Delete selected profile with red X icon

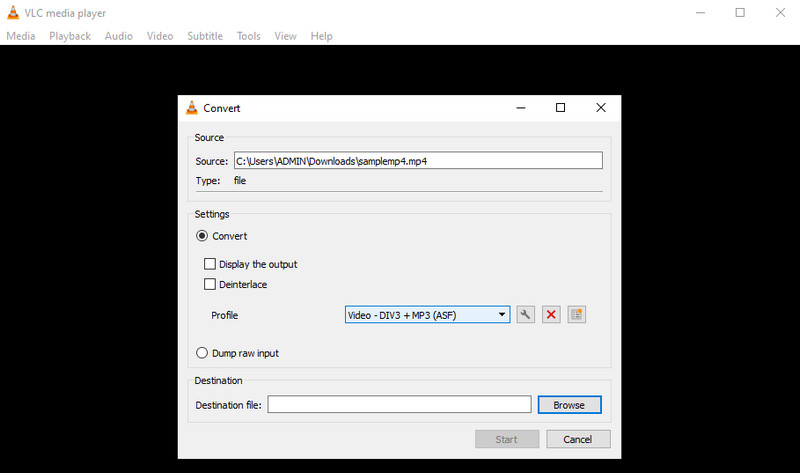tap(551, 315)
